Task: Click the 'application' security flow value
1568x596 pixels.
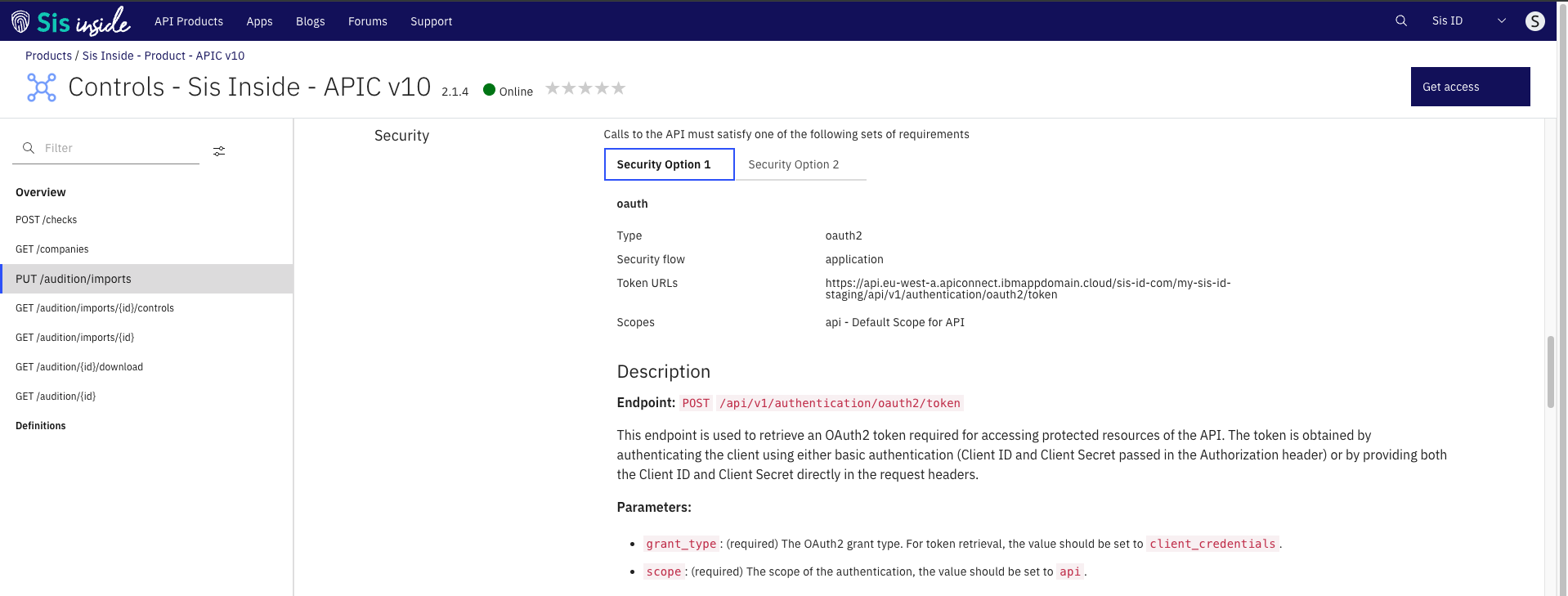Action: [854, 259]
